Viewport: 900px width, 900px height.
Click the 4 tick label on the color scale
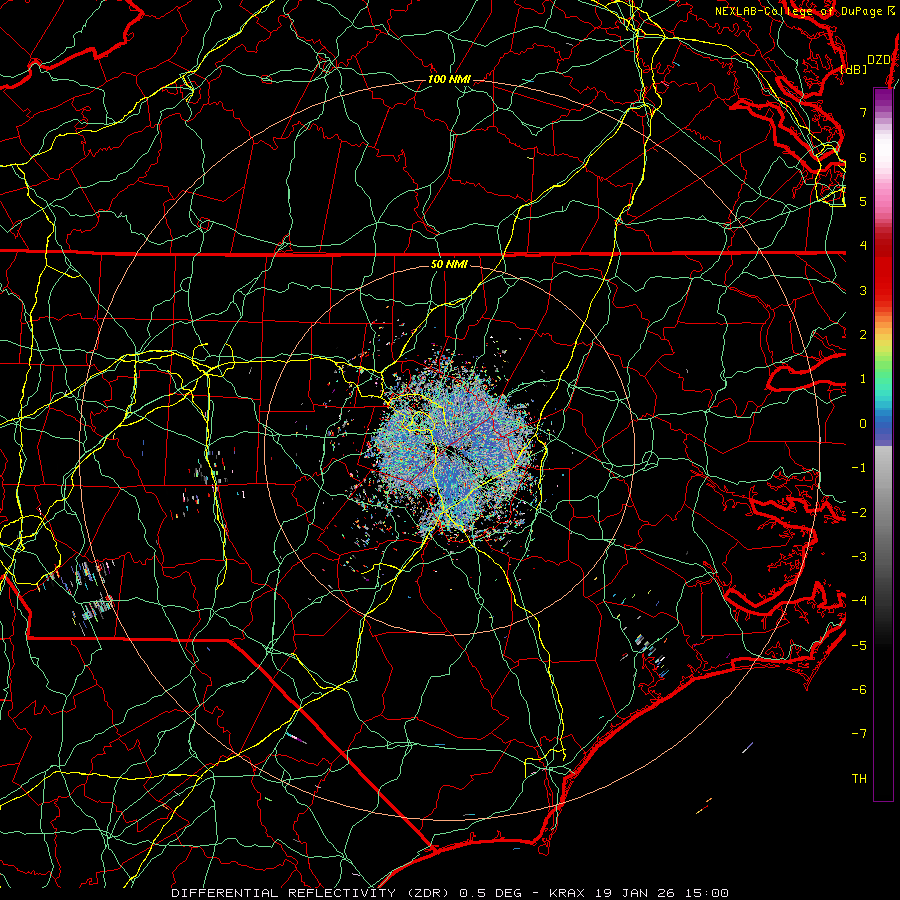click(863, 246)
